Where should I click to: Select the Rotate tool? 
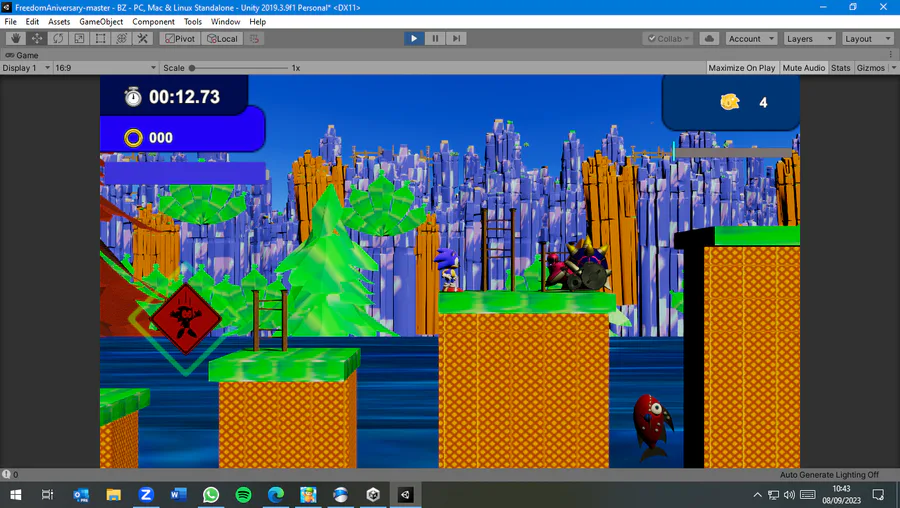click(x=58, y=38)
